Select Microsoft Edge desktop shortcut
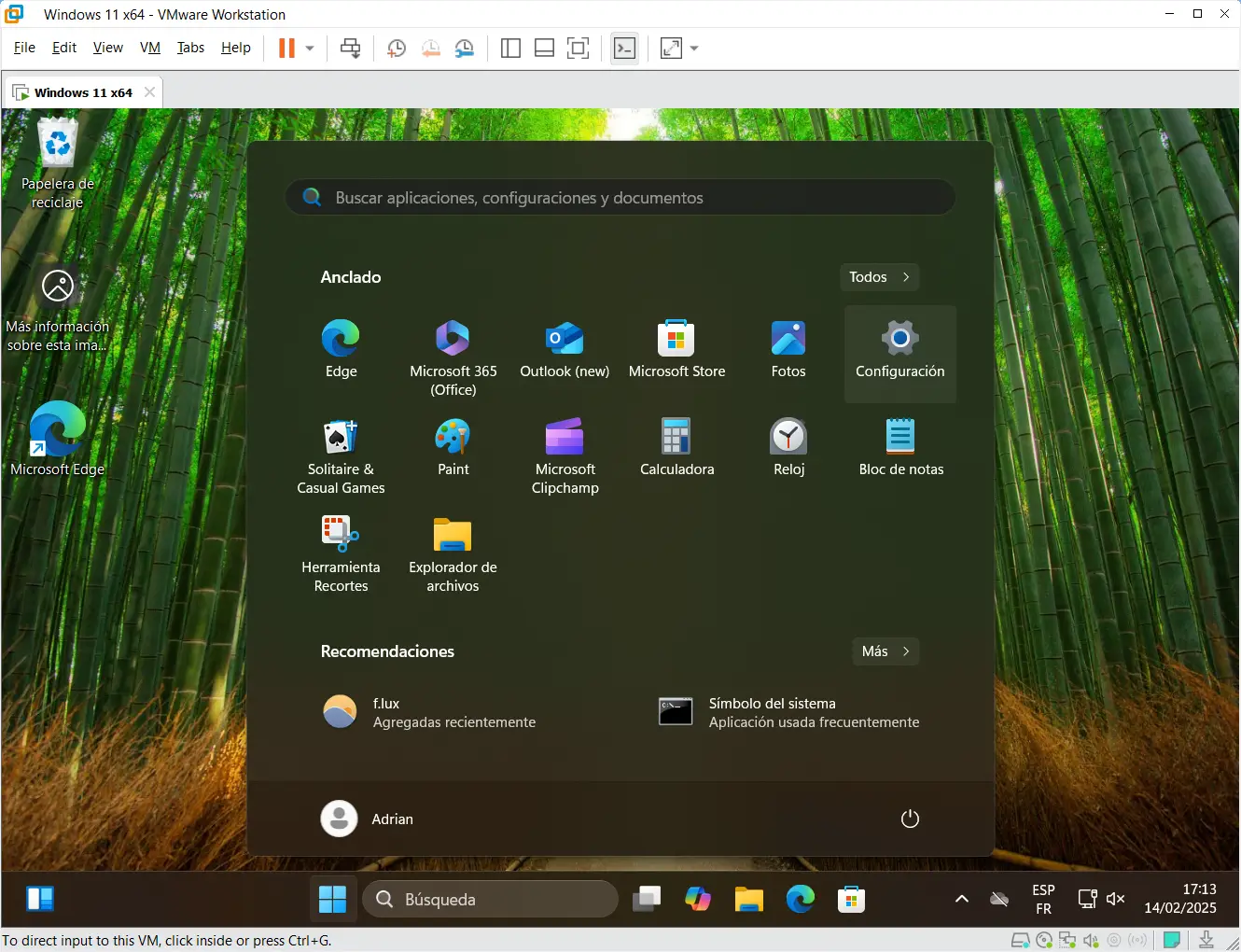 (58, 439)
